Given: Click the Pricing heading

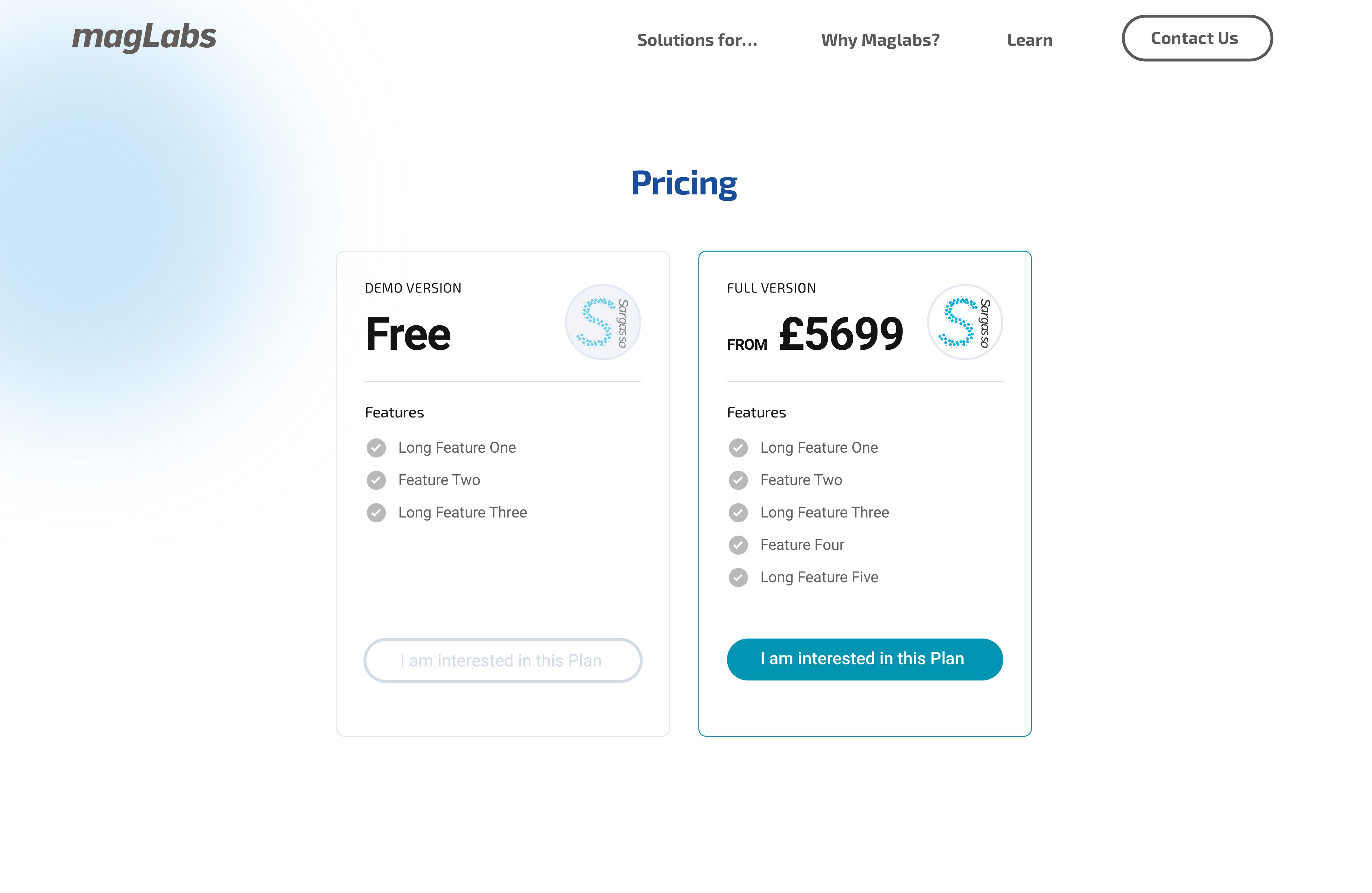Looking at the screenshot, I should point(684,183).
